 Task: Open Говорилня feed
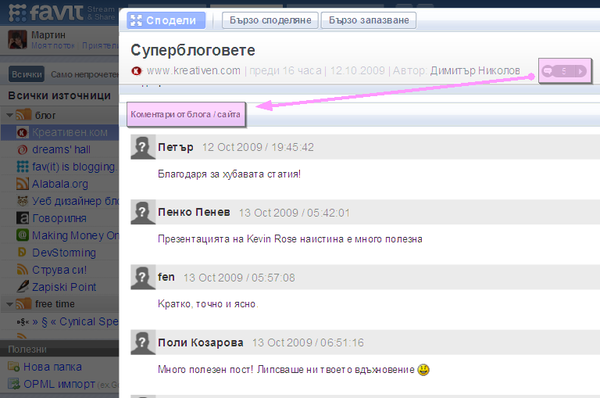click(x=59, y=218)
